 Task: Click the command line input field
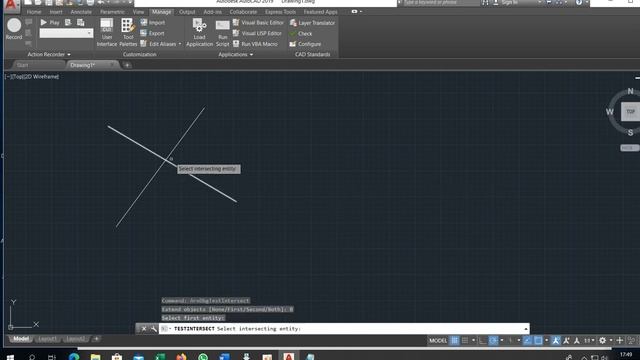click(344, 329)
